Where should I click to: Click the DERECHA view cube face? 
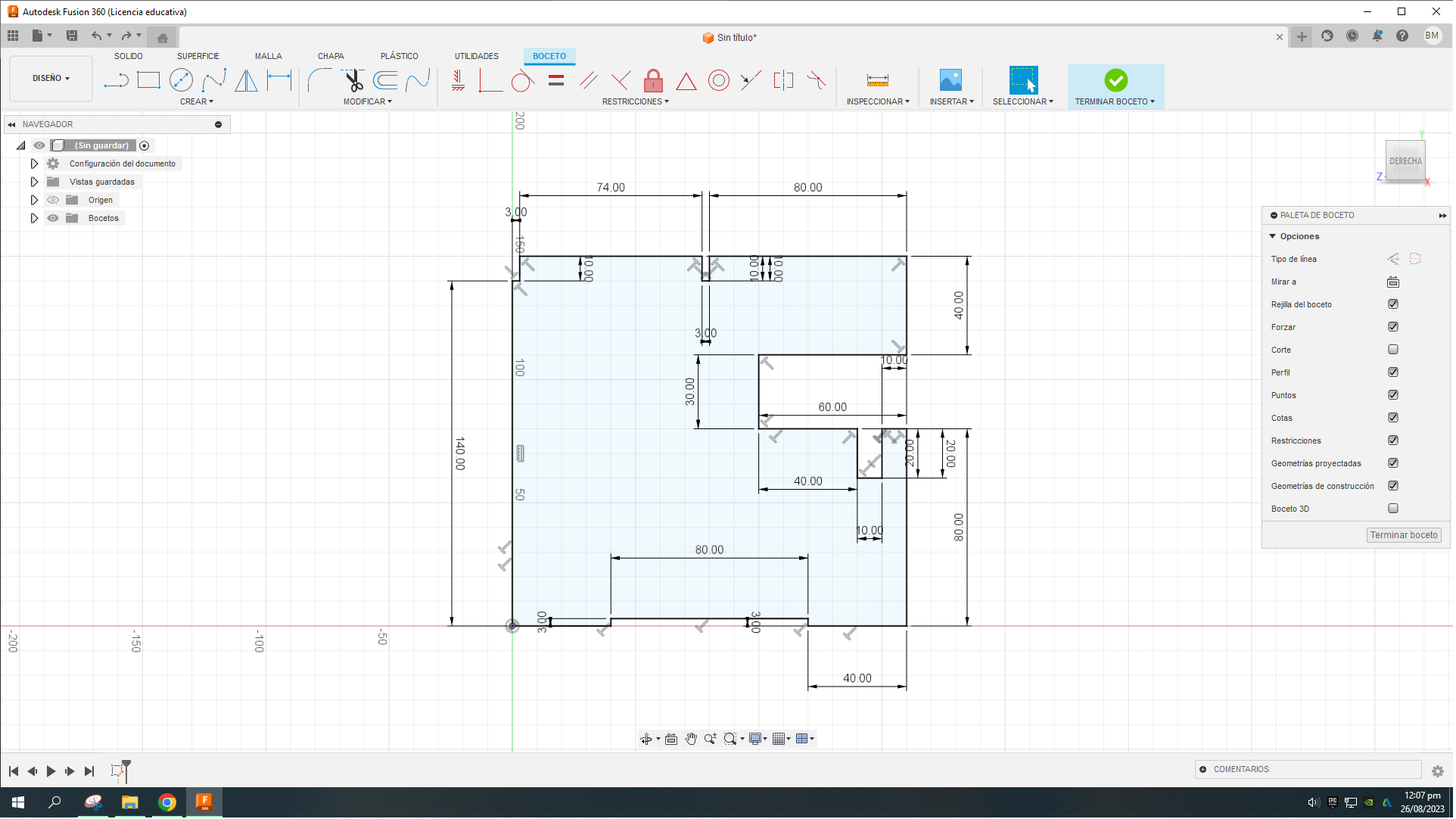pos(1406,161)
